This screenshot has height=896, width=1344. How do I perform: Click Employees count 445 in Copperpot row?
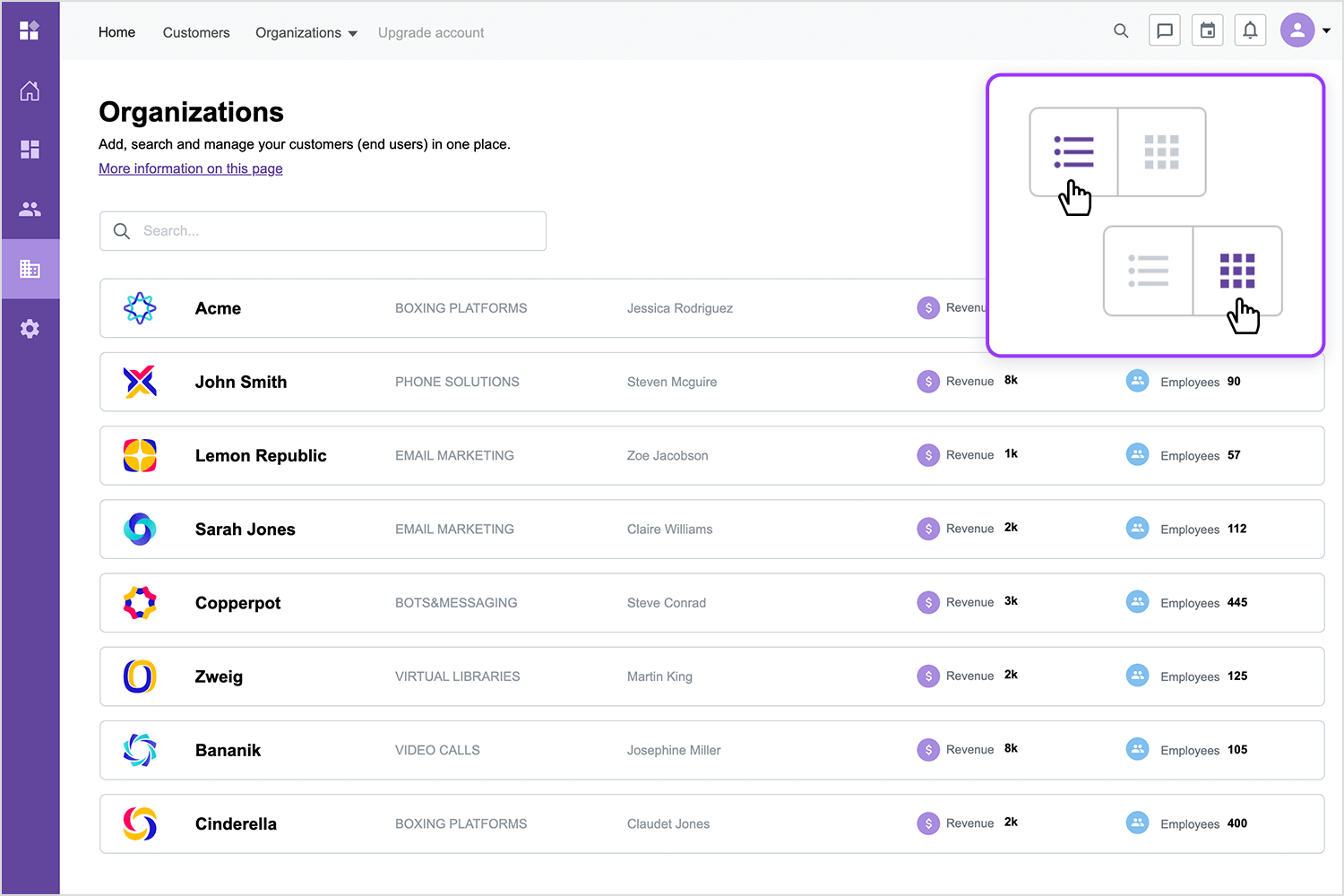tap(1237, 602)
